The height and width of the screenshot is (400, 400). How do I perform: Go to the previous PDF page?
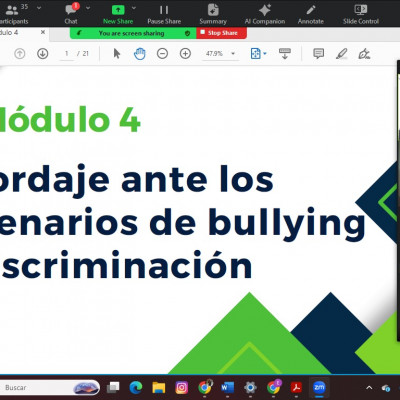(x=20, y=53)
